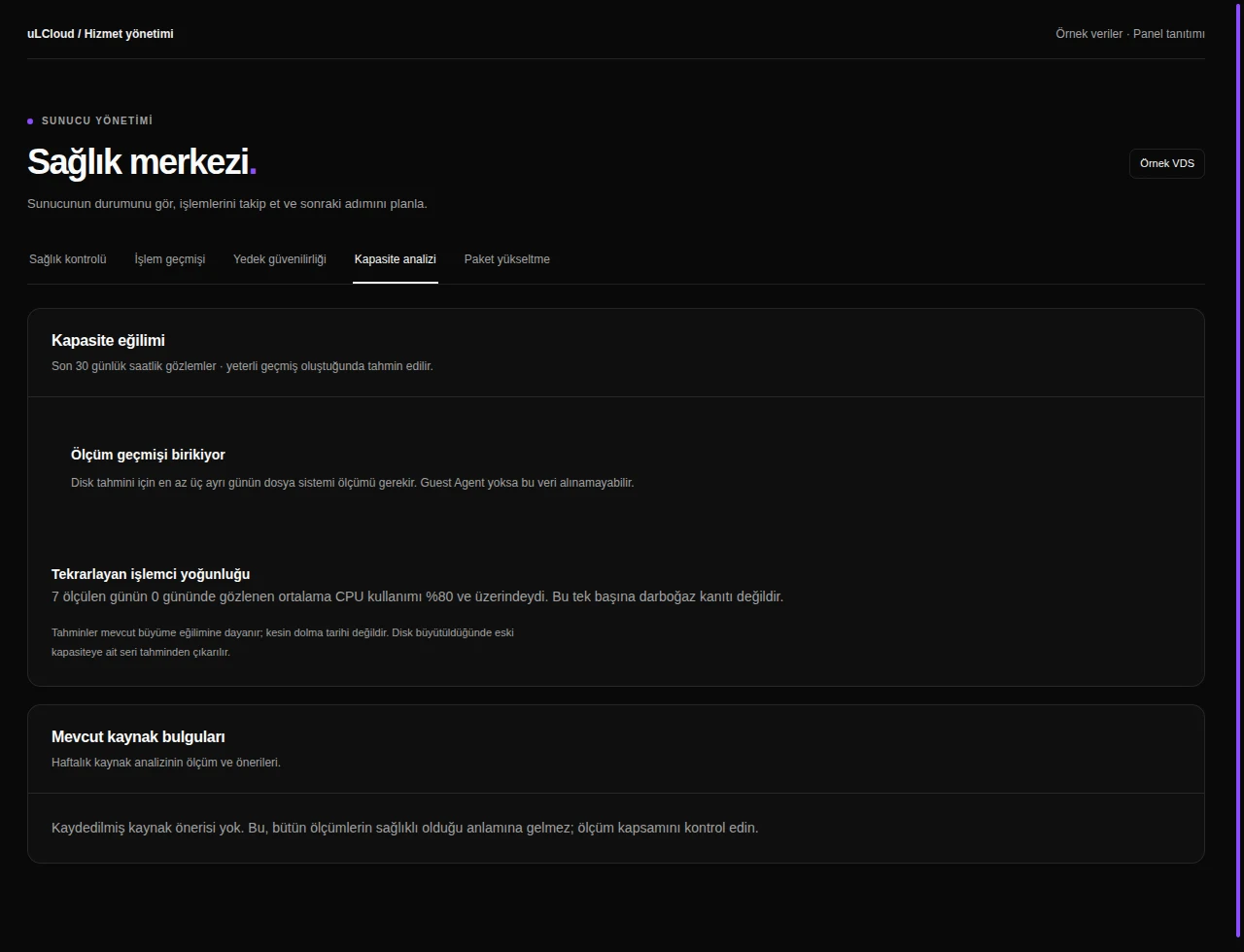Click the Sunucunun durumunu gör description
Image resolution: width=1244 pixels, height=952 pixels.
[227, 204]
